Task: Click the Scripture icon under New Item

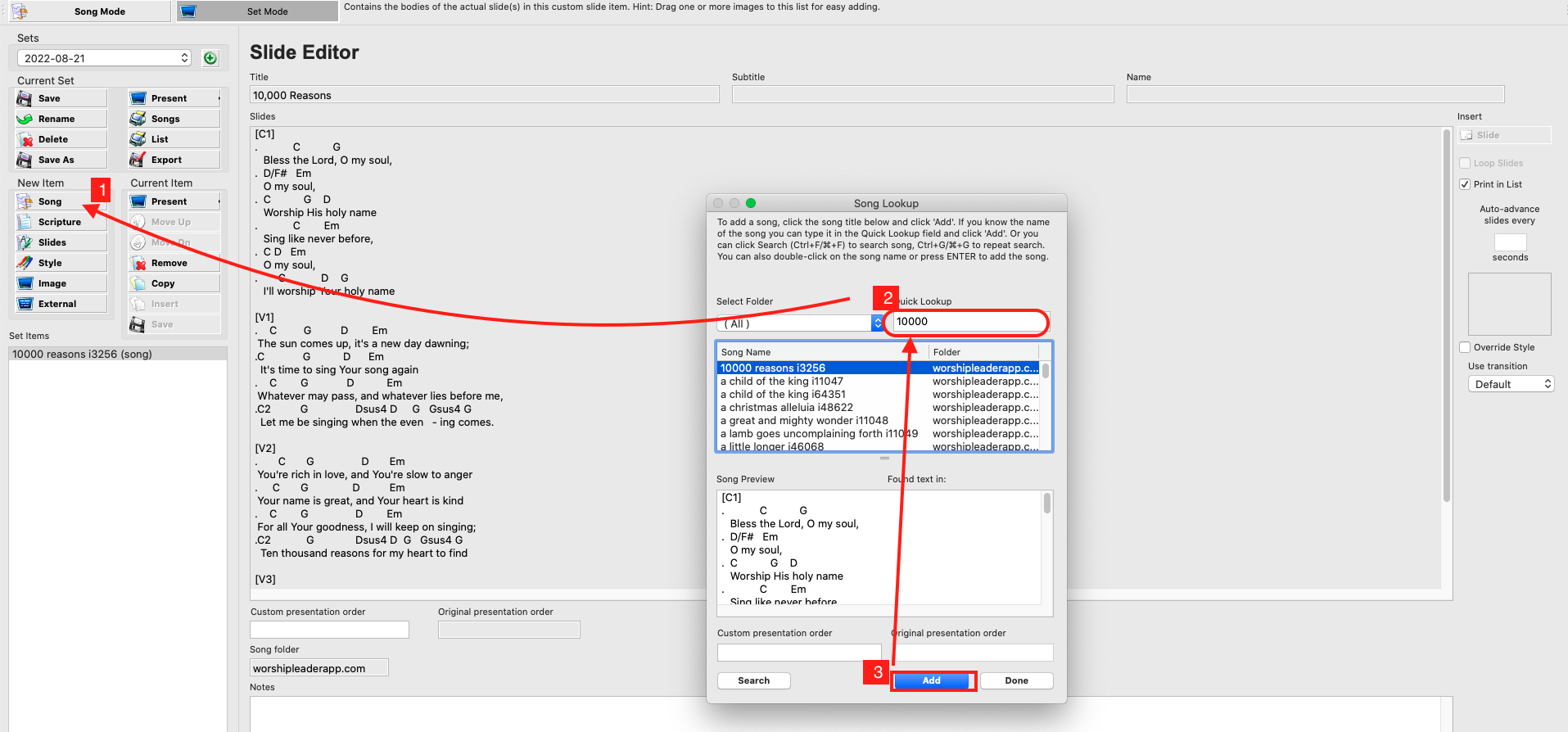Action: pyautogui.click(x=25, y=222)
